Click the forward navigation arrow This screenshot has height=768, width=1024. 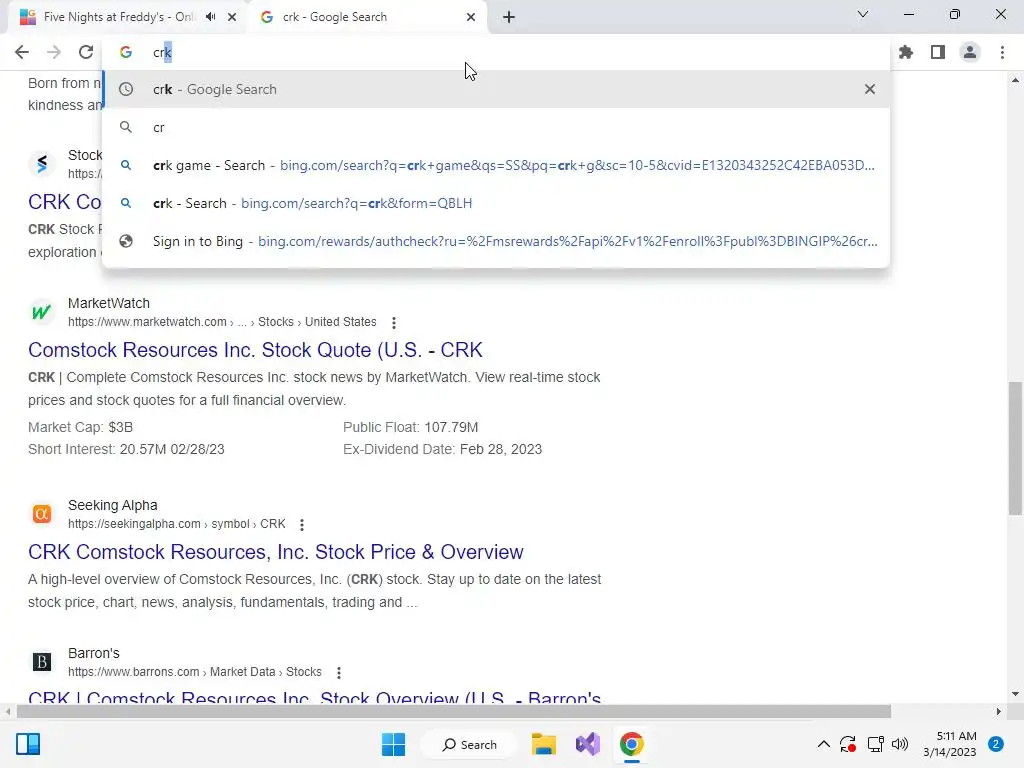54,52
